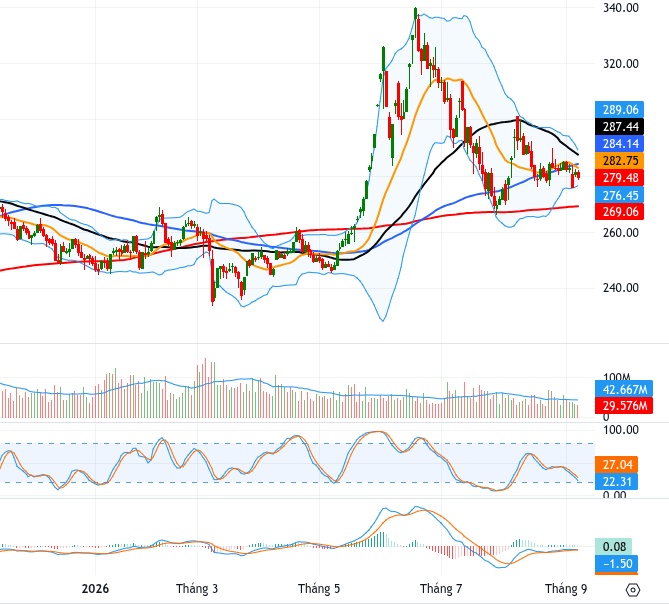Click the Tháng 5 time axis marker
This screenshot has height=604, width=669.
[x=319, y=589]
